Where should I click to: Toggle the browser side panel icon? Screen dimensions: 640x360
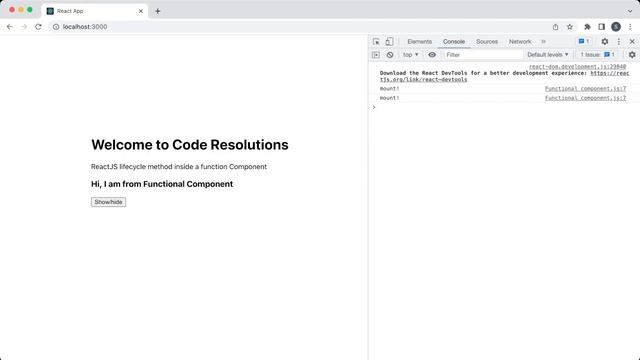(602, 27)
